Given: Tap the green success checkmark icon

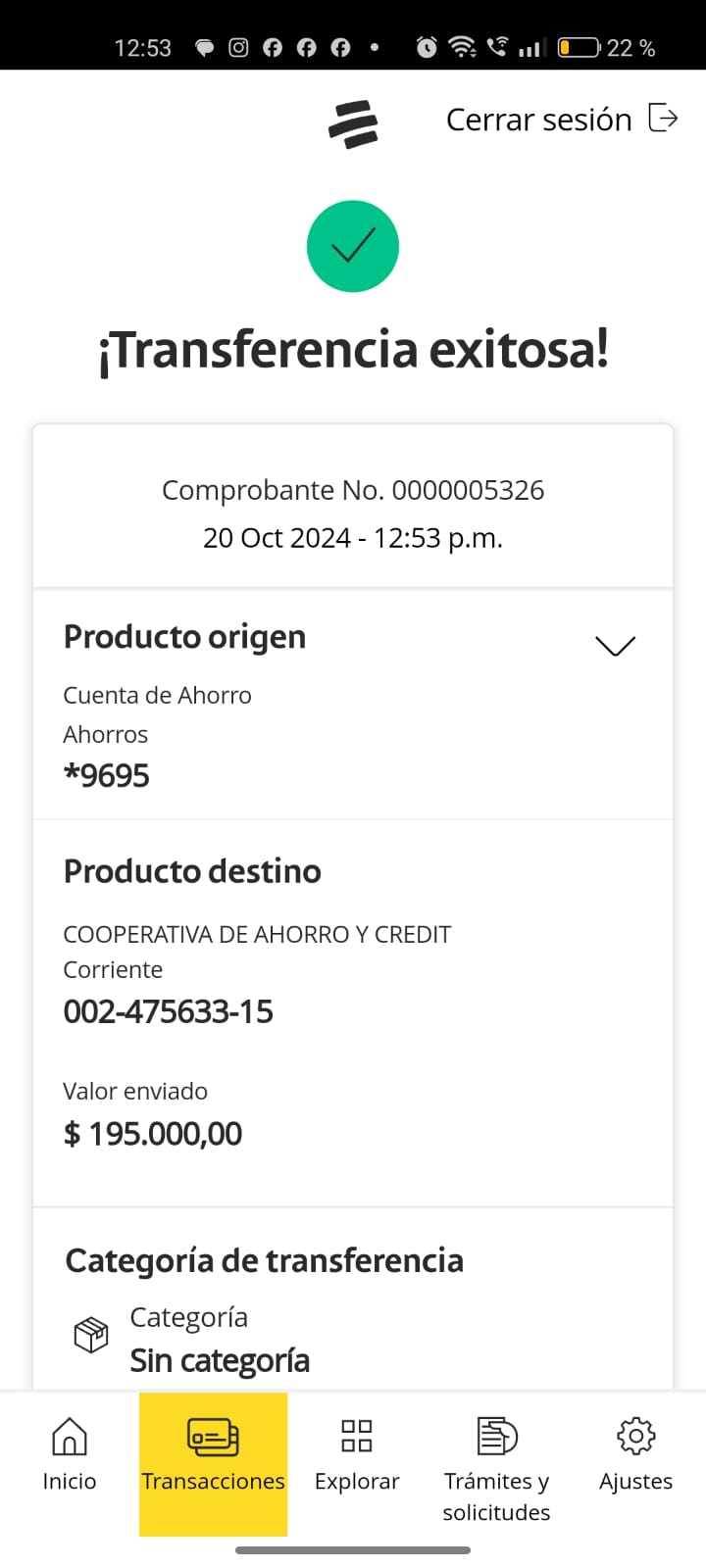Looking at the screenshot, I should pyautogui.click(x=353, y=246).
